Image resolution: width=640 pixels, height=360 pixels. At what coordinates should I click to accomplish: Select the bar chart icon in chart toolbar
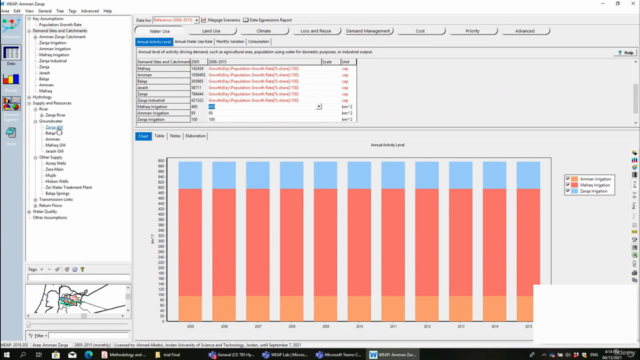(634, 160)
